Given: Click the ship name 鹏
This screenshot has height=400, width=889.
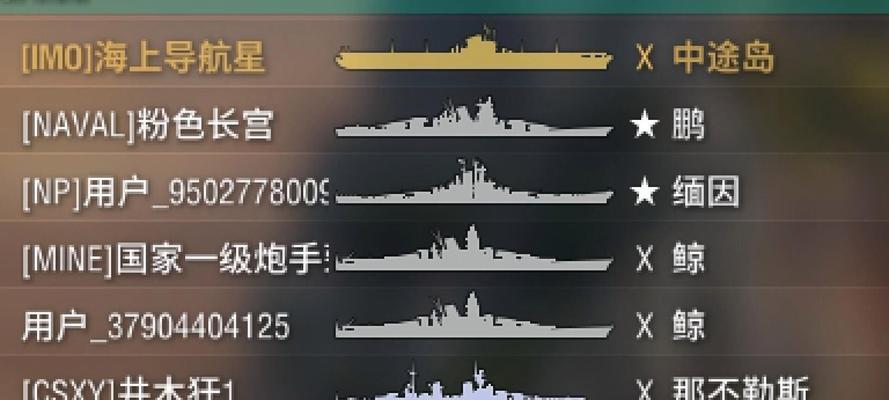Looking at the screenshot, I should click(x=688, y=125).
